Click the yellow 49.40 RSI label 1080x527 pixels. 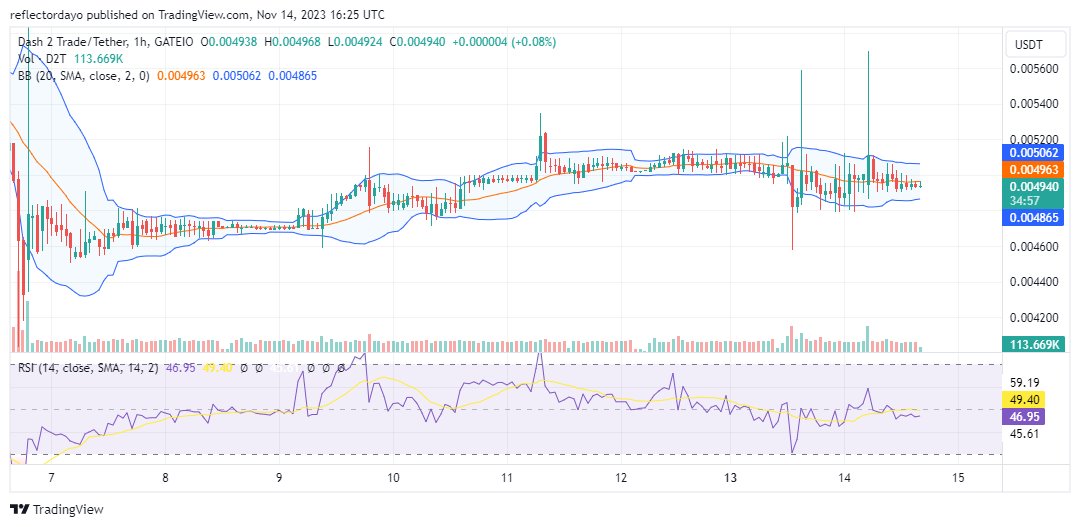click(1026, 400)
